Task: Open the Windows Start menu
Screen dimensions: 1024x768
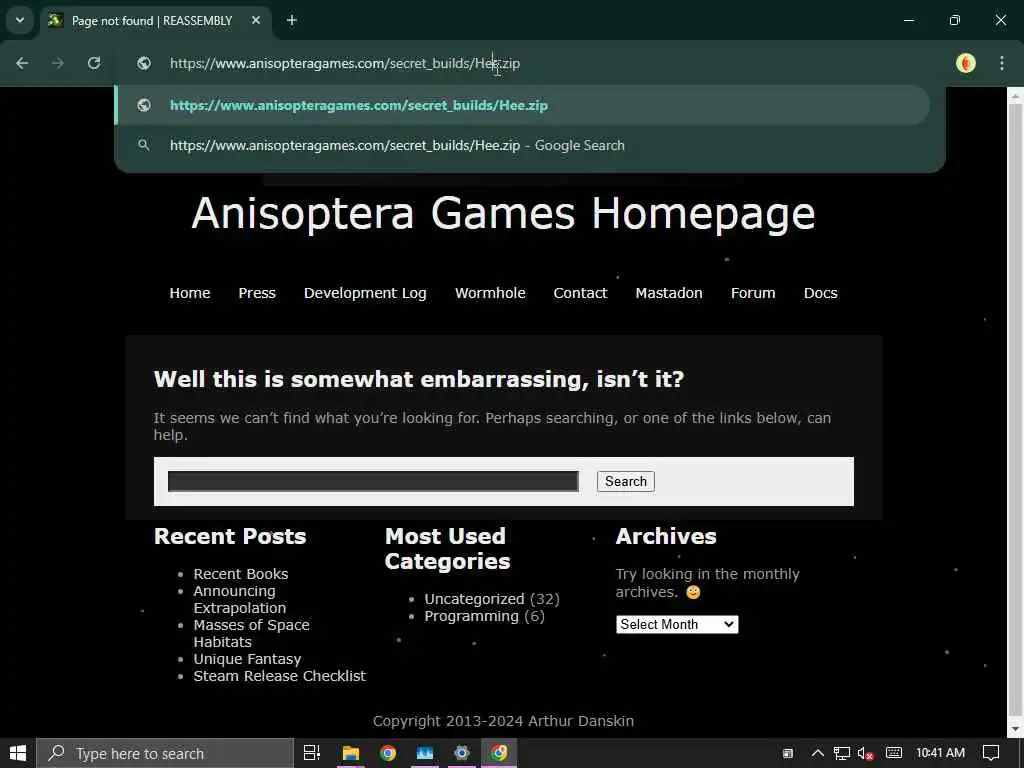Action: coord(18,753)
